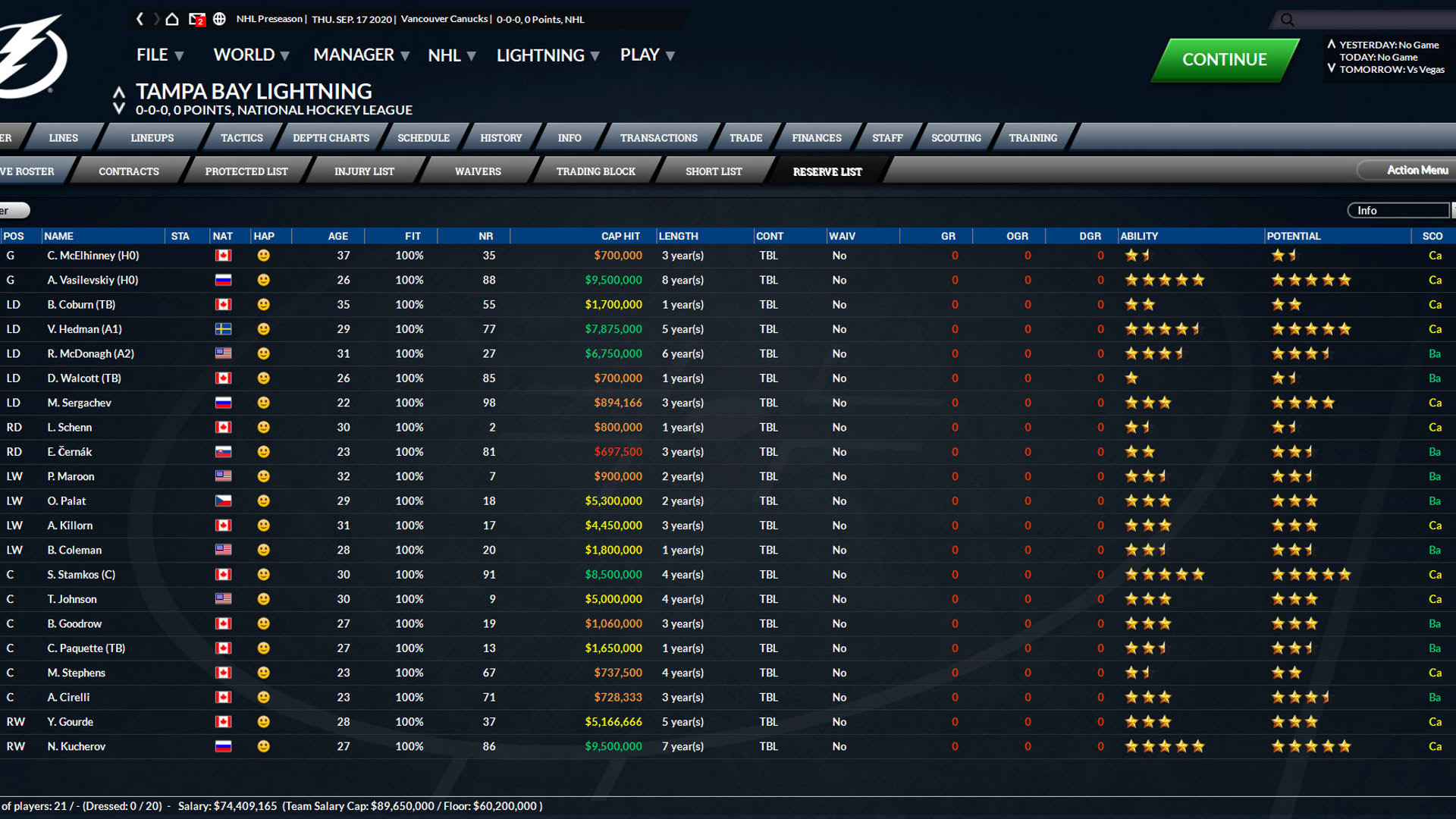Click the previous team up arrow
The height and width of the screenshot is (819, 1456).
[119, 93]
